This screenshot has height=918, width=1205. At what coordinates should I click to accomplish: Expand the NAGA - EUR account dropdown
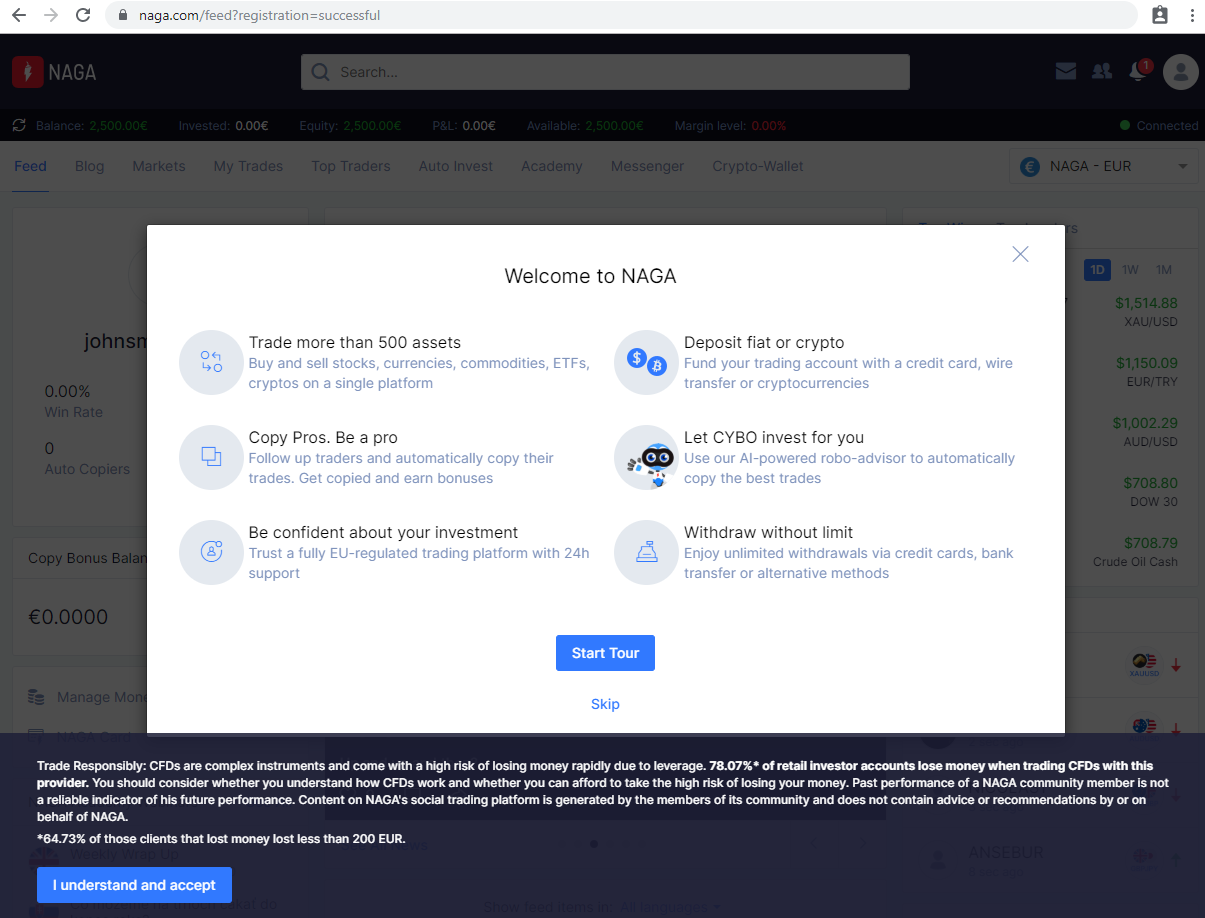click(x=1104, y=166)
